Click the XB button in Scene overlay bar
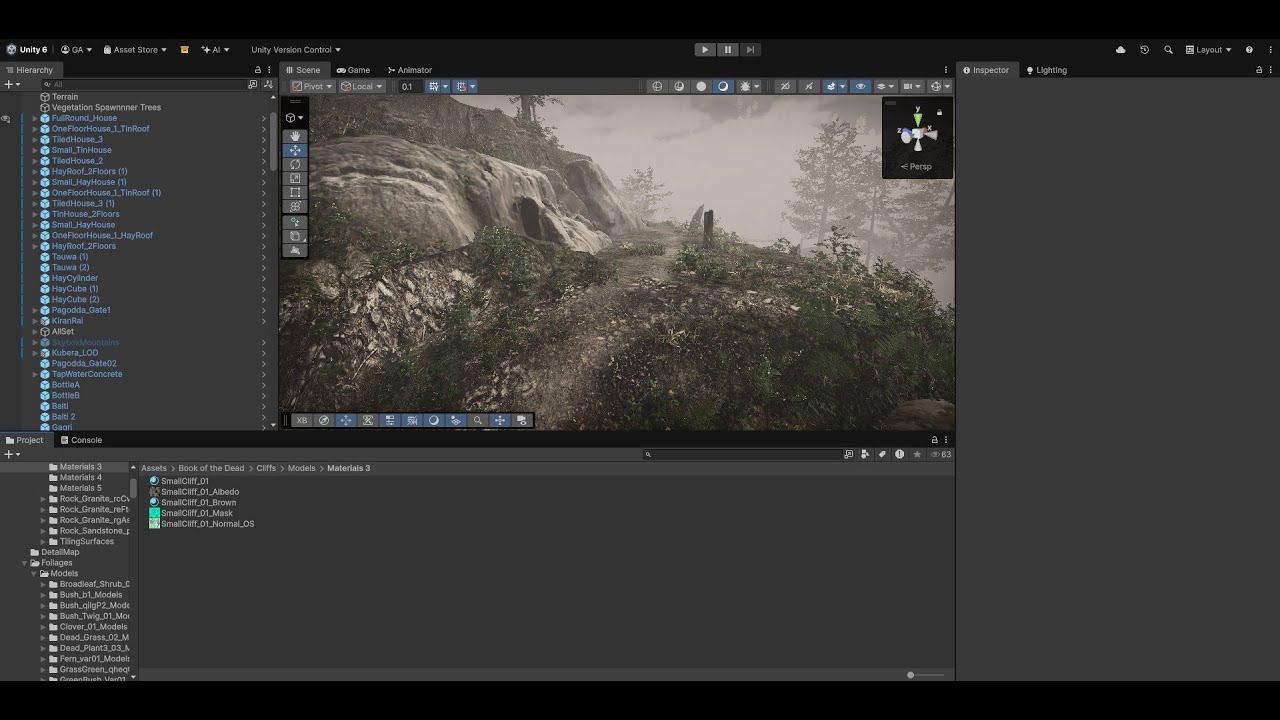 (x=302, y=420)
